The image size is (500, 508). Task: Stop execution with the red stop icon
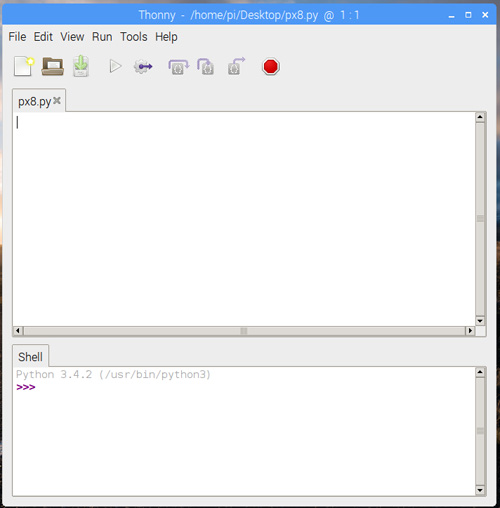[x=270, y=67]
